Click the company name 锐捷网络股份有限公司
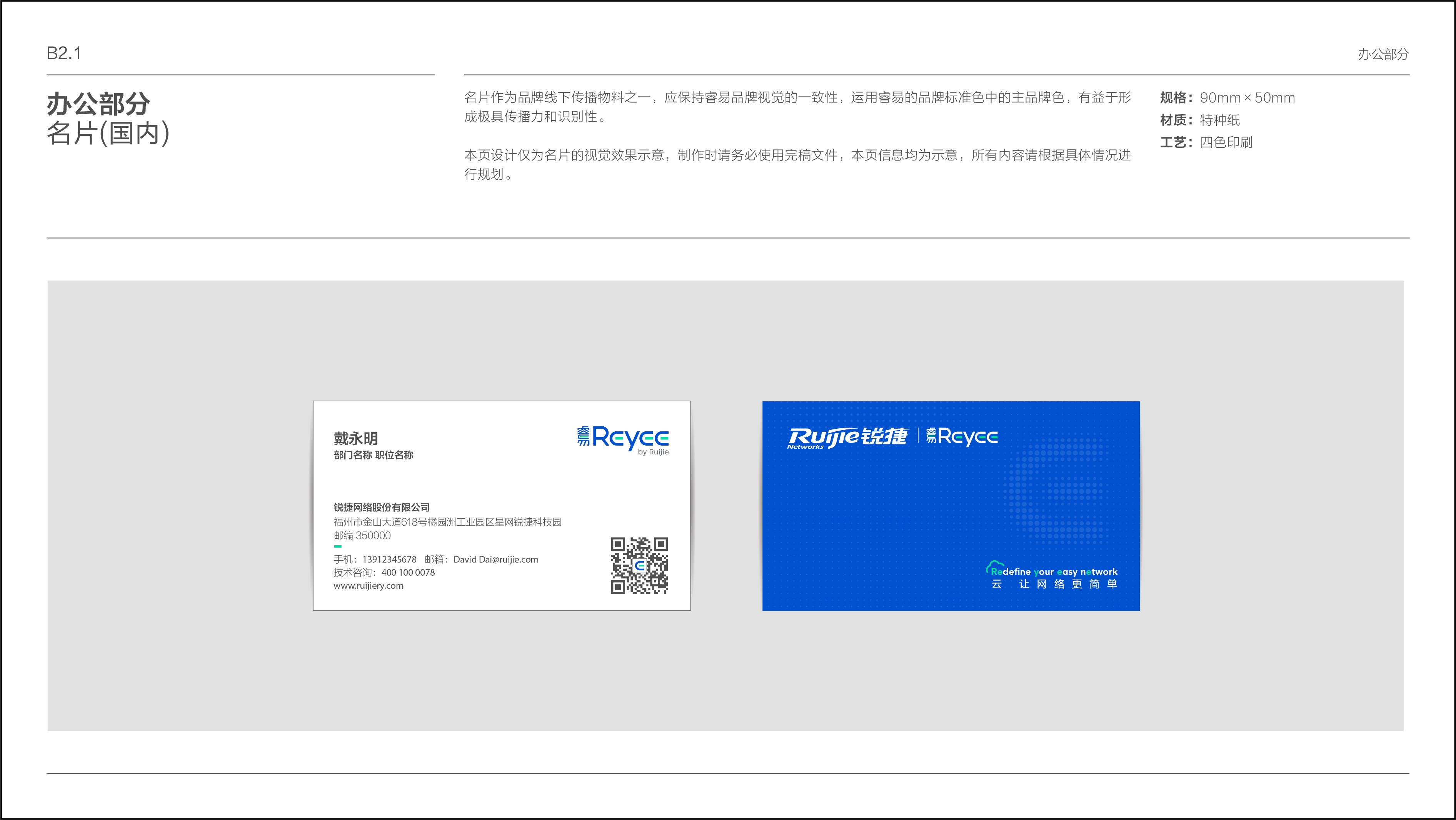This screenshot has width=1456, height=820. coord(382,507)
